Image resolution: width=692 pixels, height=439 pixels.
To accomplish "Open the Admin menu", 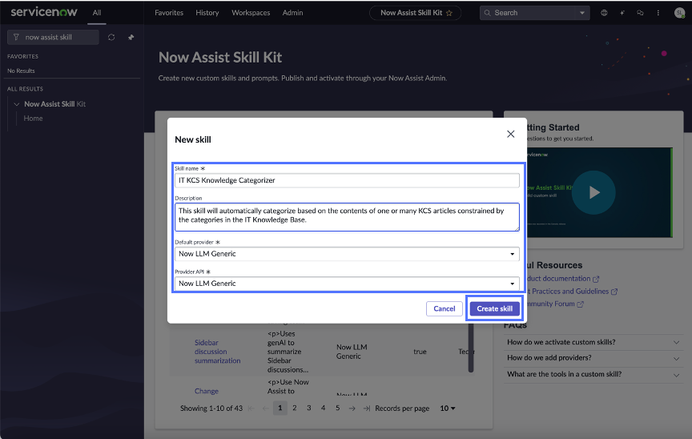I will tap(293, 13).
